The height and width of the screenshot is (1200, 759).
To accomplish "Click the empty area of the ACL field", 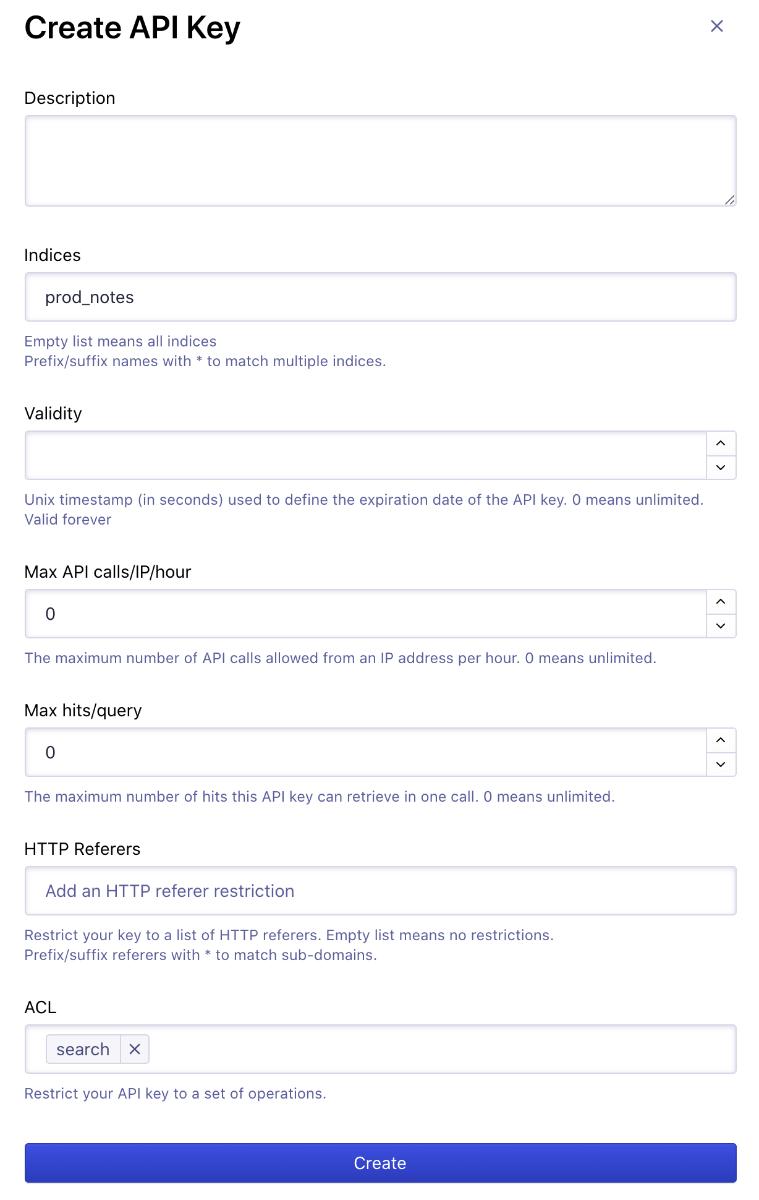I will tap(440, 1049).
